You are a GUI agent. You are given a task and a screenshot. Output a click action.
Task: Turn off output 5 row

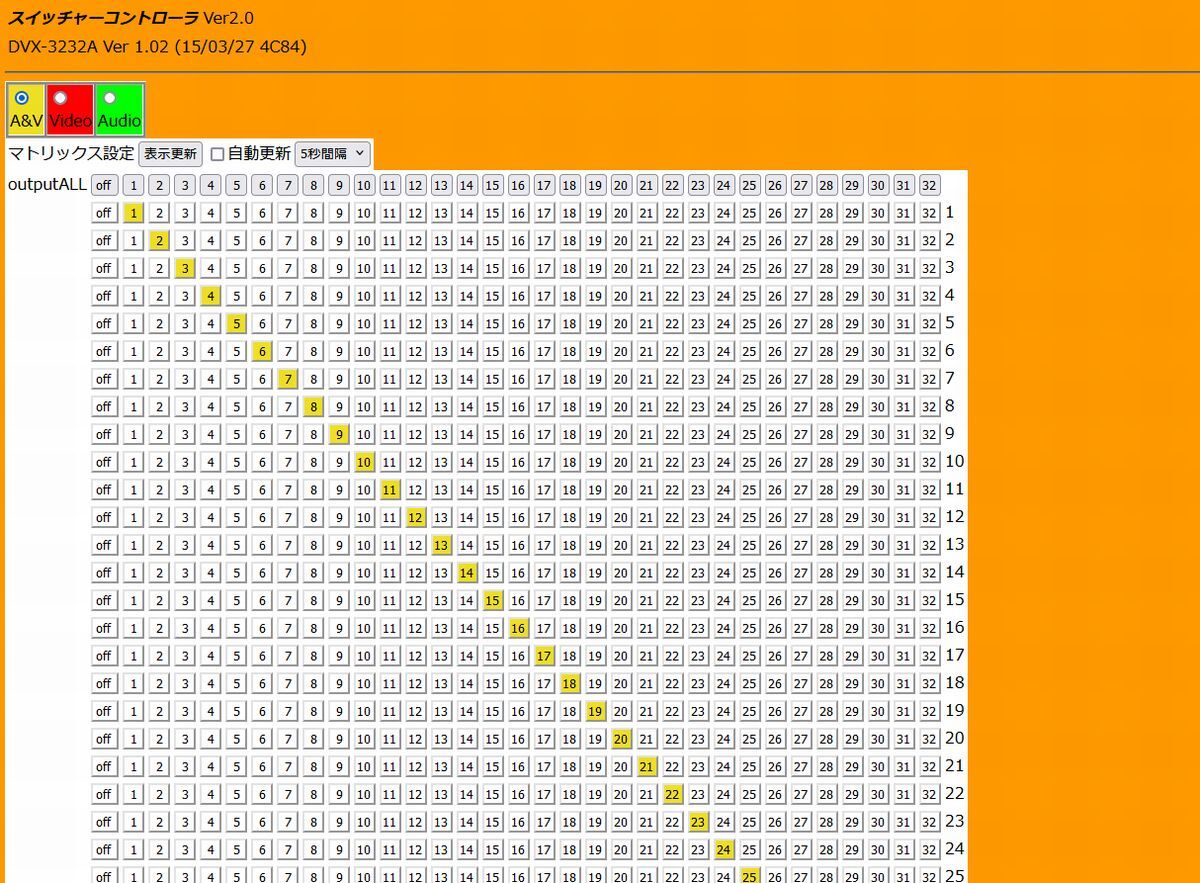pyautogui.click(x=103, y=324)
